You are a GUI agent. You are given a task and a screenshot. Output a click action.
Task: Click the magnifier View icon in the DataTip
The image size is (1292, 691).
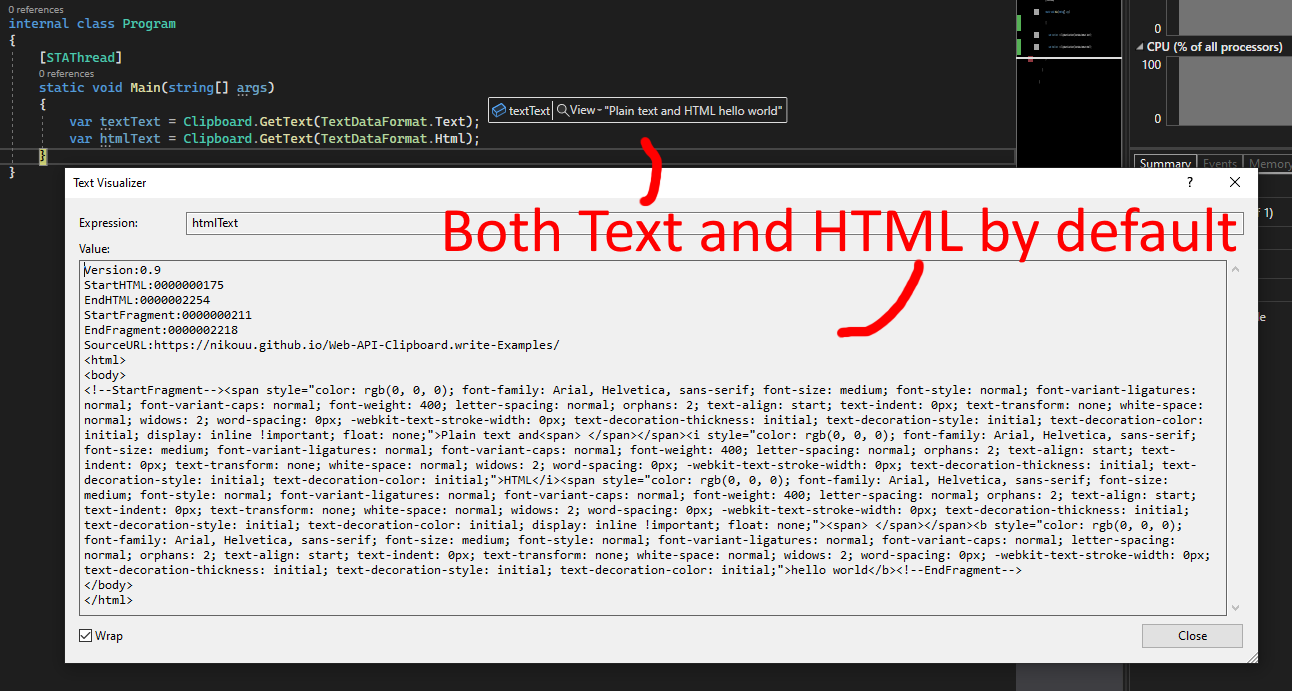pyautogui.click(x=561, y=110)
